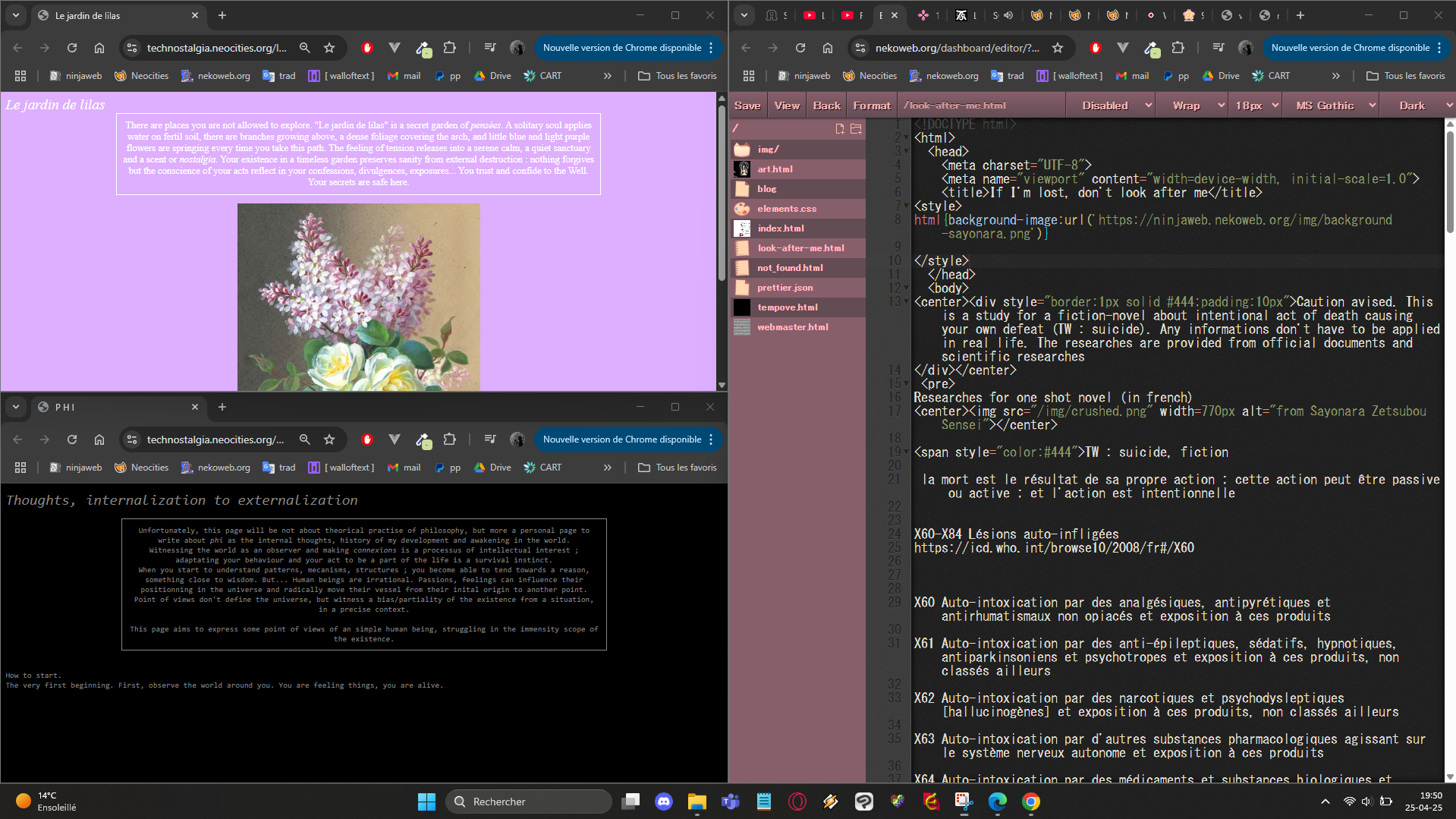The width and height of the screenshot is (1456, 819).
Task: Open the ninjaweb bookmark in the Nekoweb window
Action: 803,76
